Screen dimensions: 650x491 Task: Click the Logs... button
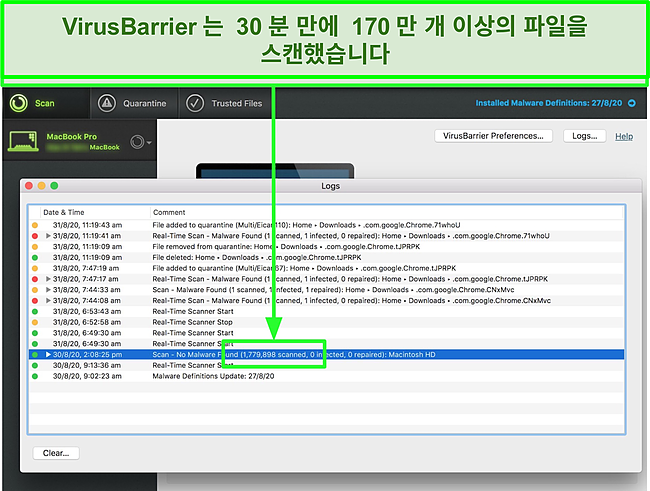(x=585, y=136)
